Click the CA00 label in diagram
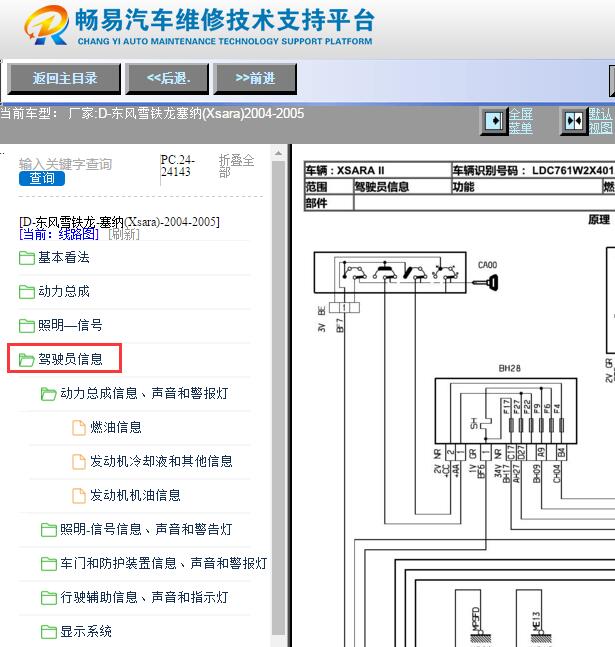Image resolution: width=615 pixels, height=647 pixels. point(487,265)
